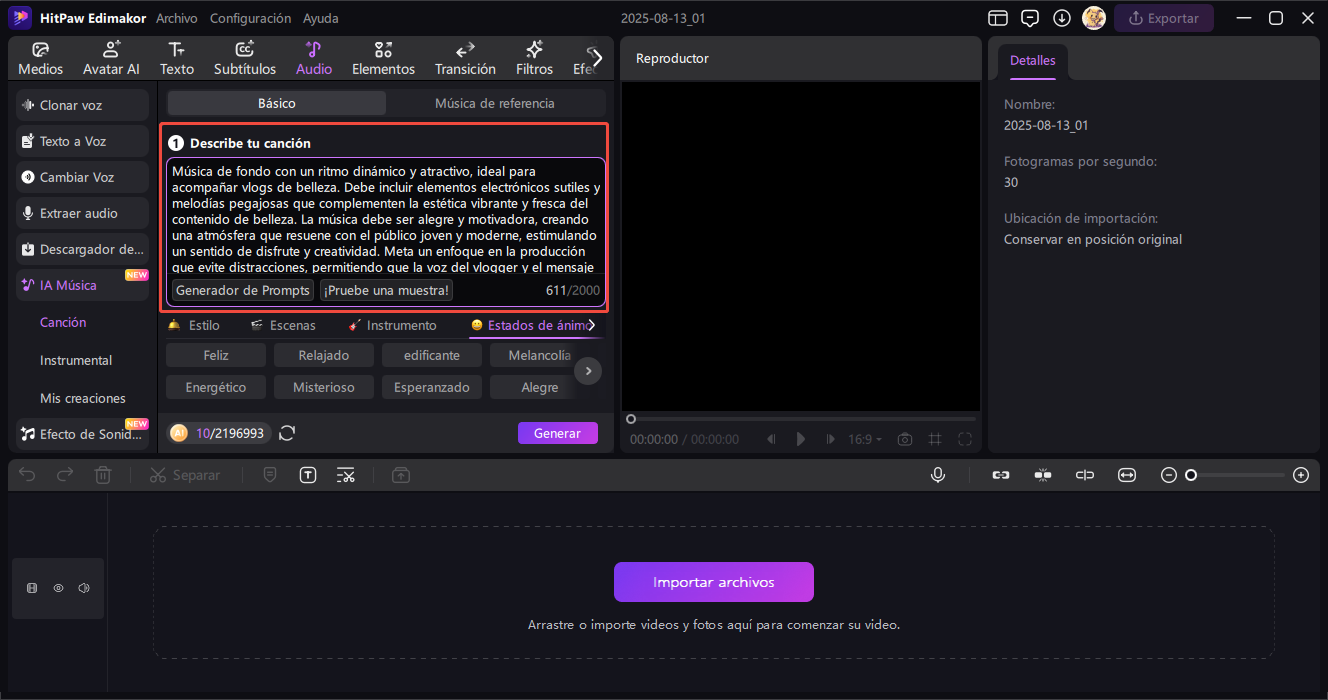This screenshot has width=1328, height=700.
Task: Select Instrumental under IA Música
Action: (x=76, y=360)
